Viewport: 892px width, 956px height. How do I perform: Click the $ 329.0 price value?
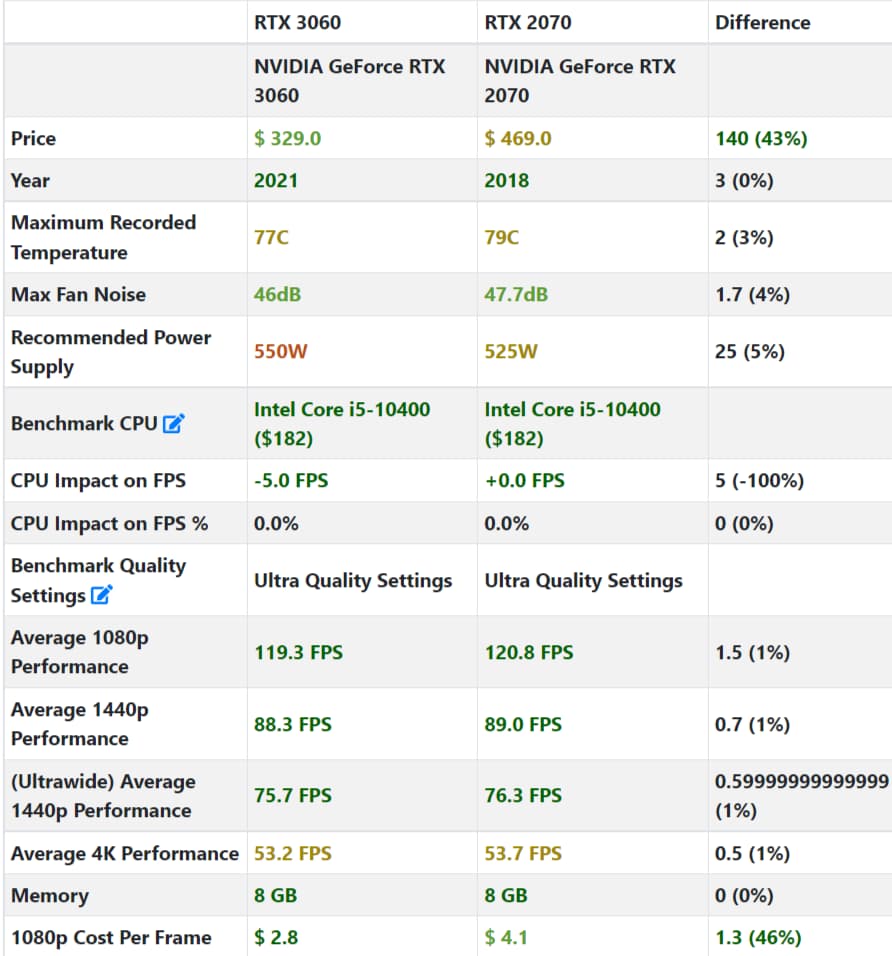tap(287, 138)
